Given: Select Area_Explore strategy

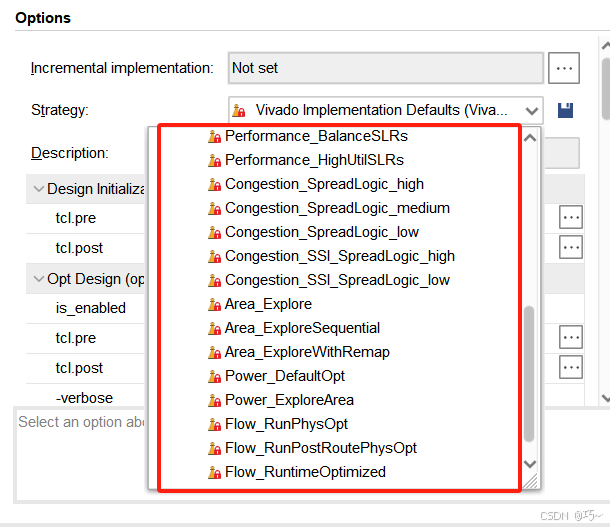Looking at the screenshot, I should click(x=268, y=304).
